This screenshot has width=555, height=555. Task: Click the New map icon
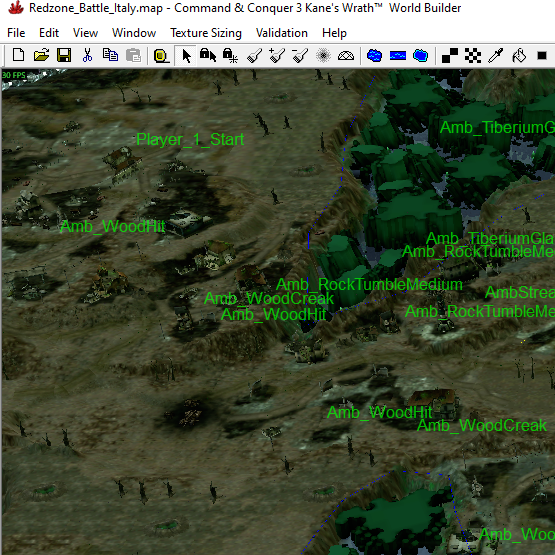pos(18,56)
